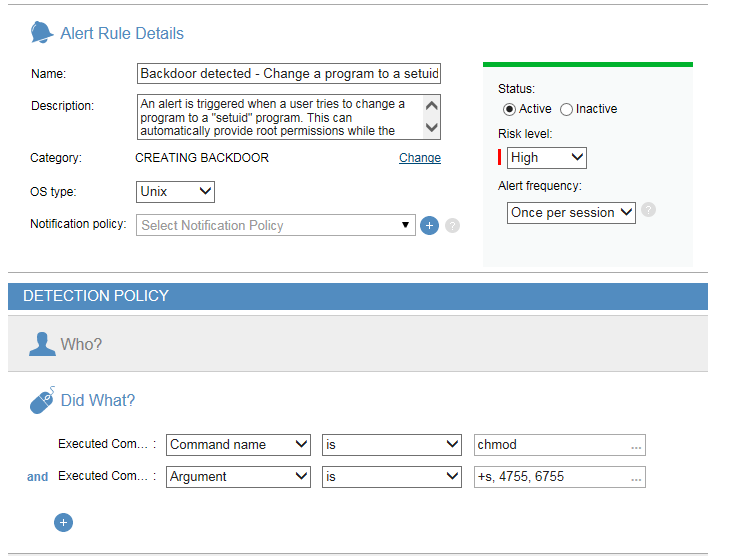This screenshot has height=556, width=733.
Task: Select the Active status radio button
Action: click(x=509, y=109)
